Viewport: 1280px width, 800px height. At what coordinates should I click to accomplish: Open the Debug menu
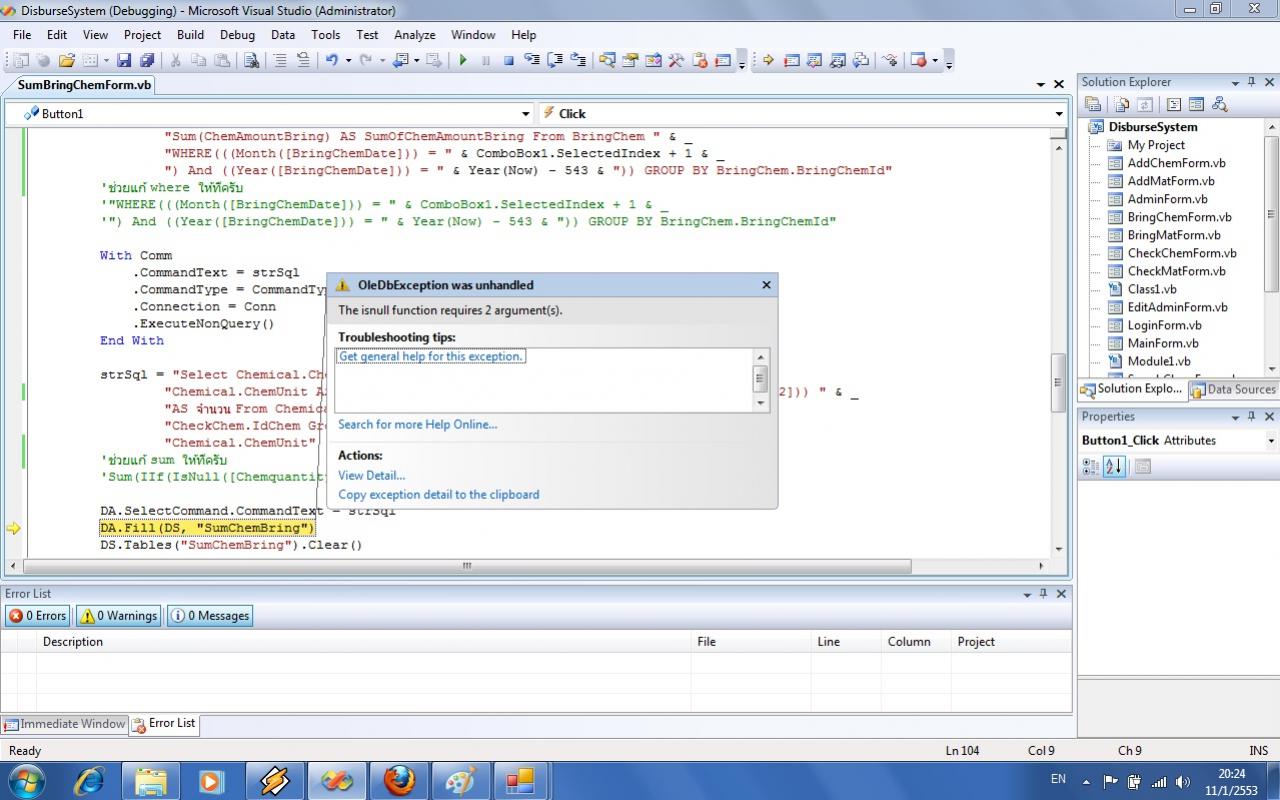point(237,34)
